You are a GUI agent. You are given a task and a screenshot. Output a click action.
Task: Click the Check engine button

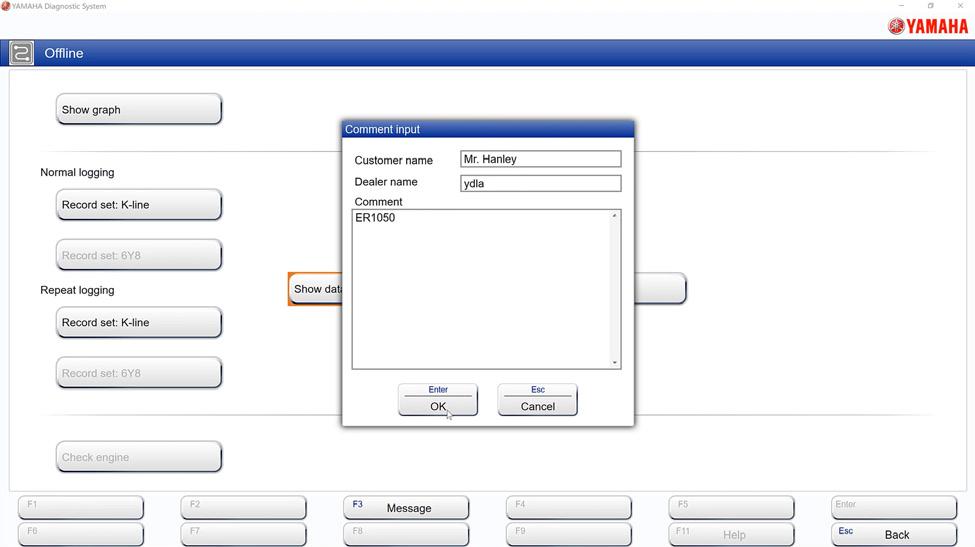pyautogui.click(x=139, y=457)
